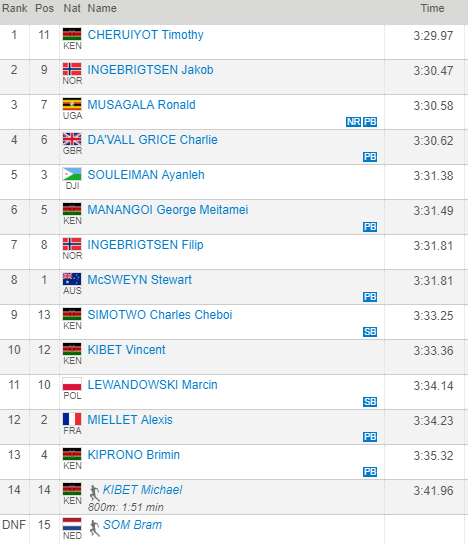Click the Djibouti flag next to SOULEIMAN
This screenshot has height=545, width=468.
coord(72,174)
